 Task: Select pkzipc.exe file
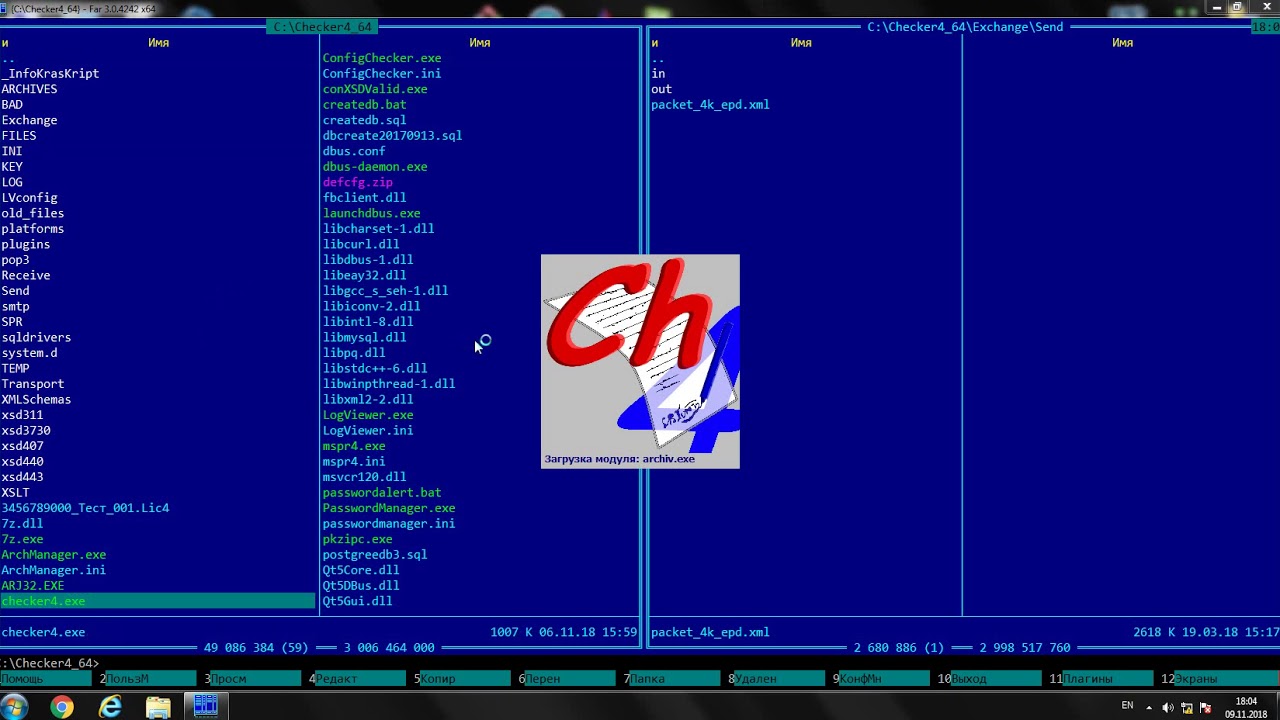coord(358,539)
